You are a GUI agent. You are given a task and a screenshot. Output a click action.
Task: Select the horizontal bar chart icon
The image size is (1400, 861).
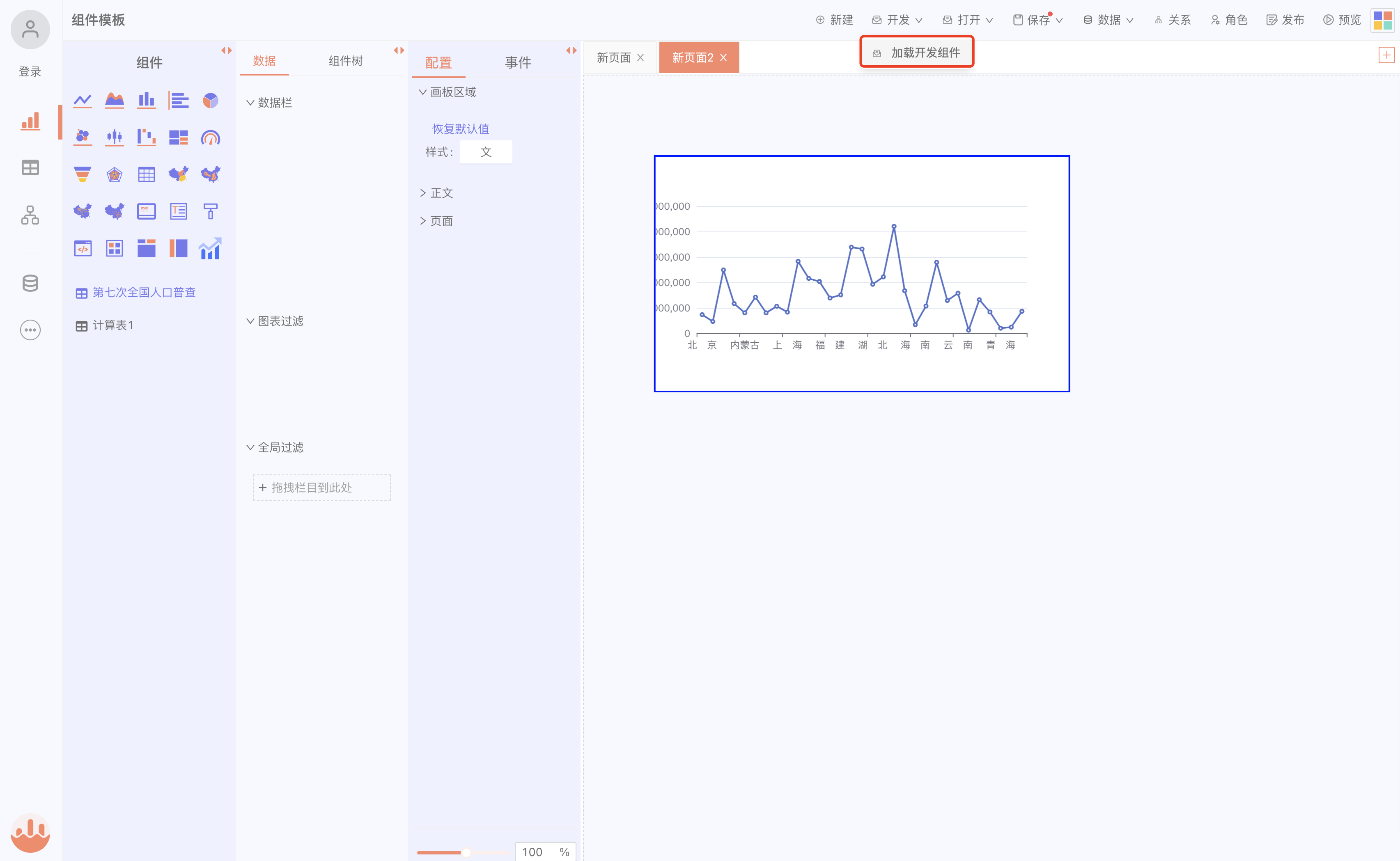[178, 101]
